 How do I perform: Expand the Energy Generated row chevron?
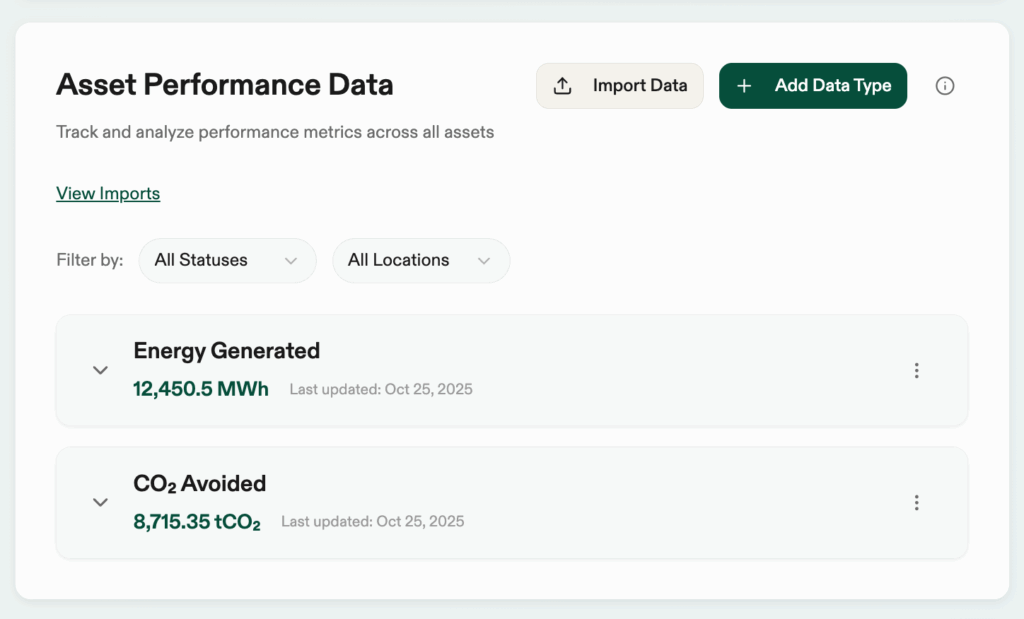pyautogui.click(x=100, y=370)
